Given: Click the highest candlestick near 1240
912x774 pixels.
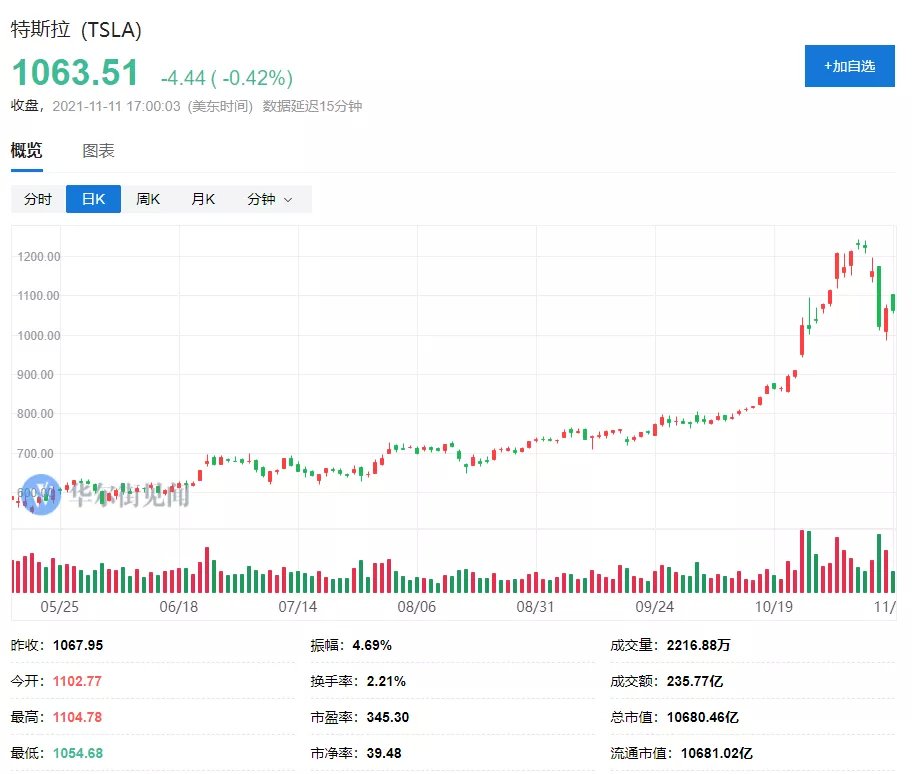Looking at the screenshot, I should 858,244.
